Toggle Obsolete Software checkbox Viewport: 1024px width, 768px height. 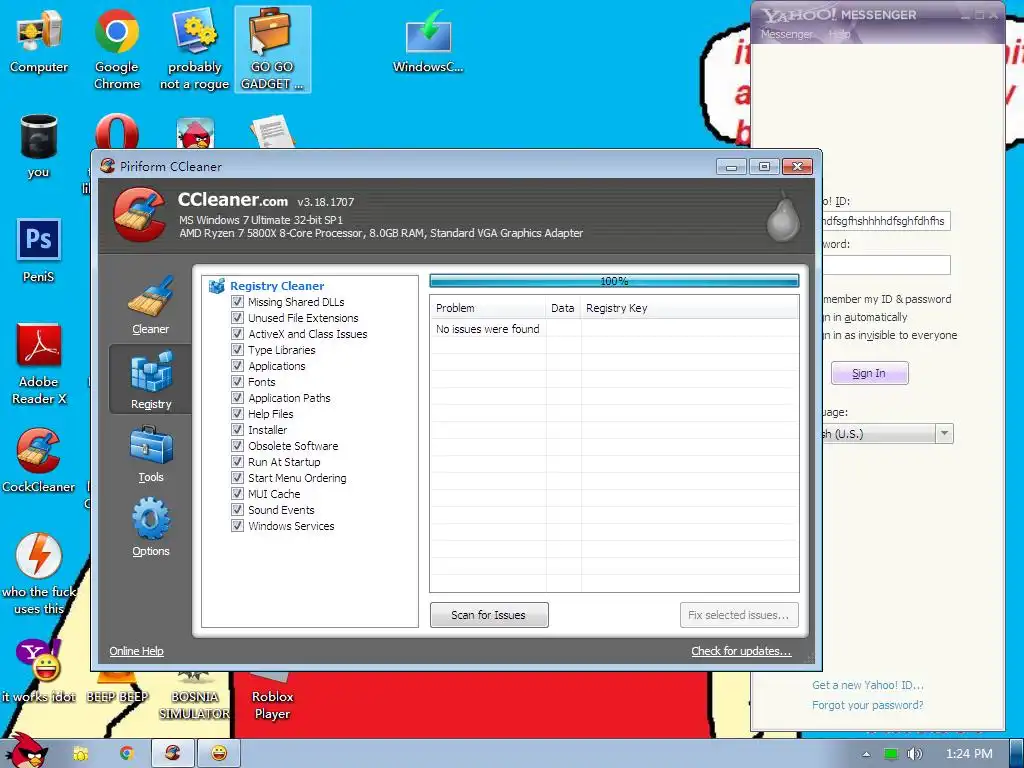point(238,445)
